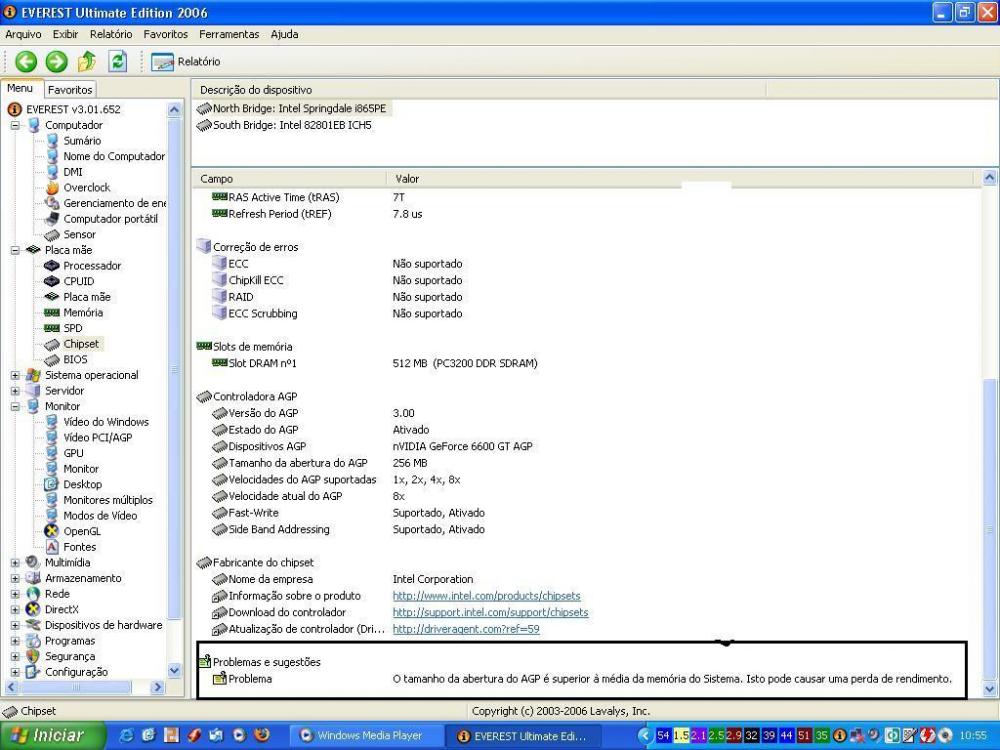1000x750 pixels.
Task: Click the Refresh toolbar icon
Action: tap(118, 61)
